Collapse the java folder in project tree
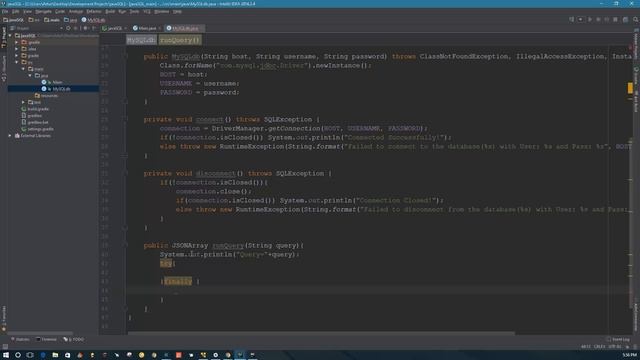 coord(30,76)
